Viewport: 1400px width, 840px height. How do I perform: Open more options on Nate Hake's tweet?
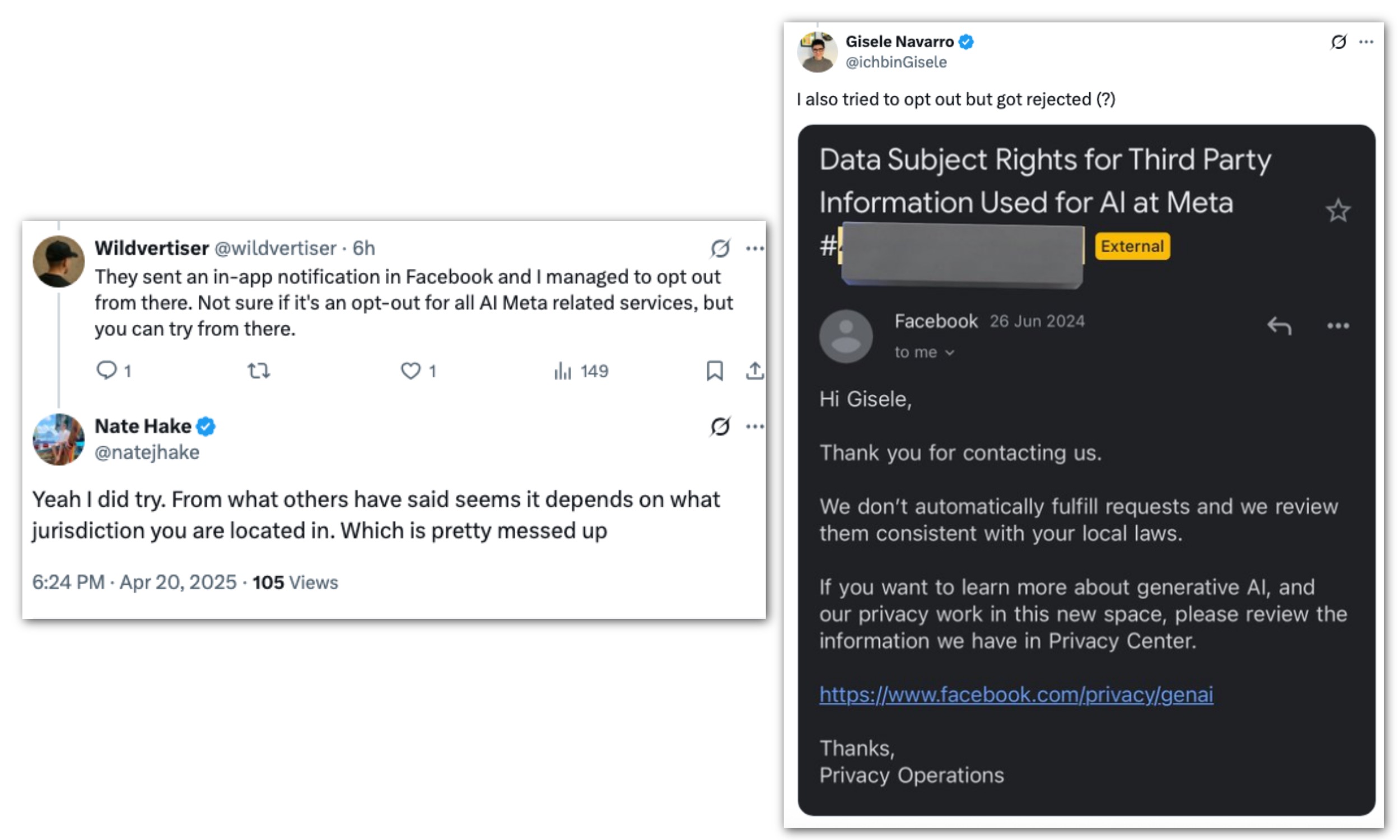point(755,426)
